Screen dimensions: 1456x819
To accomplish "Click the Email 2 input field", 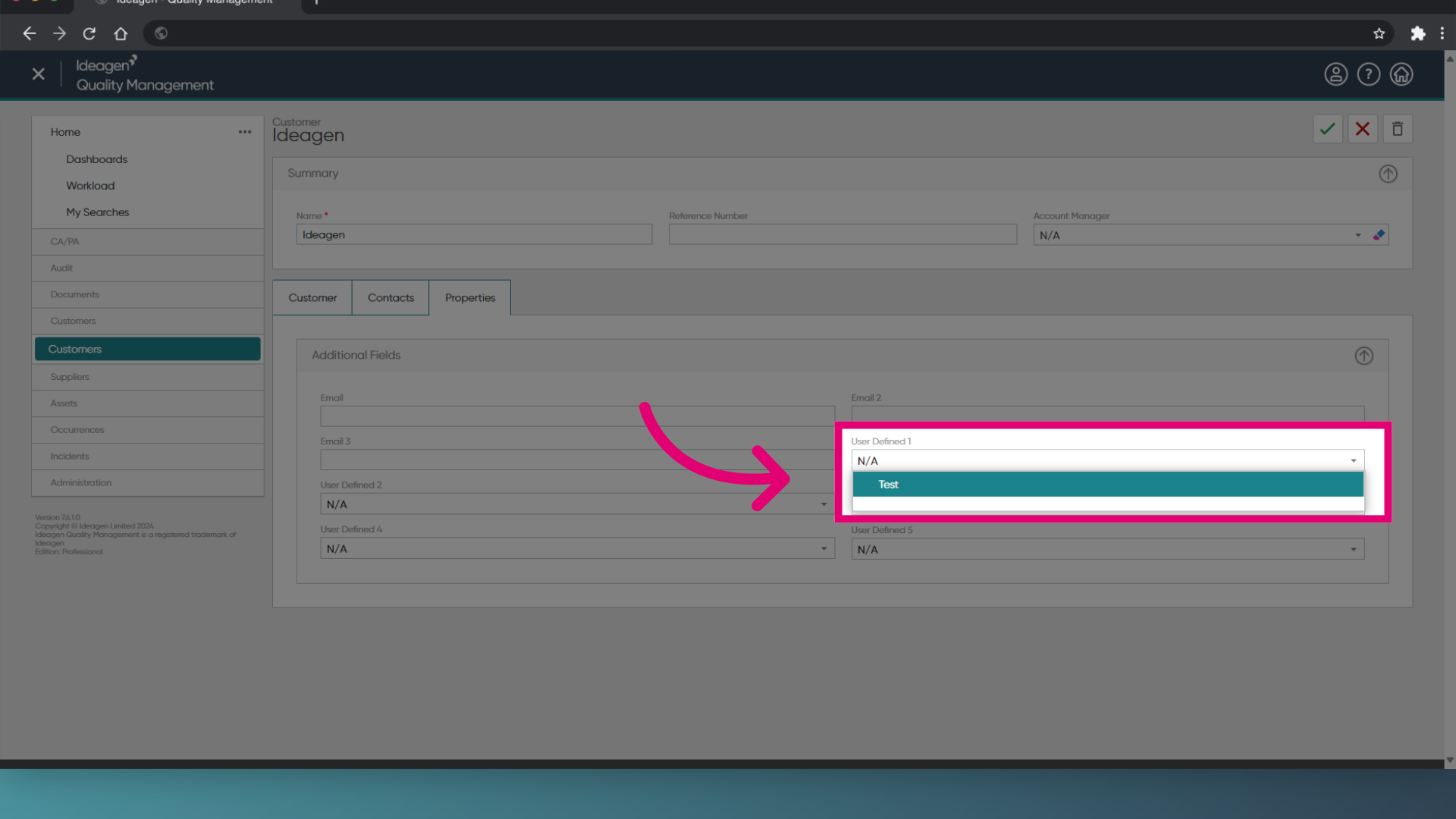I will point(1107,414).
